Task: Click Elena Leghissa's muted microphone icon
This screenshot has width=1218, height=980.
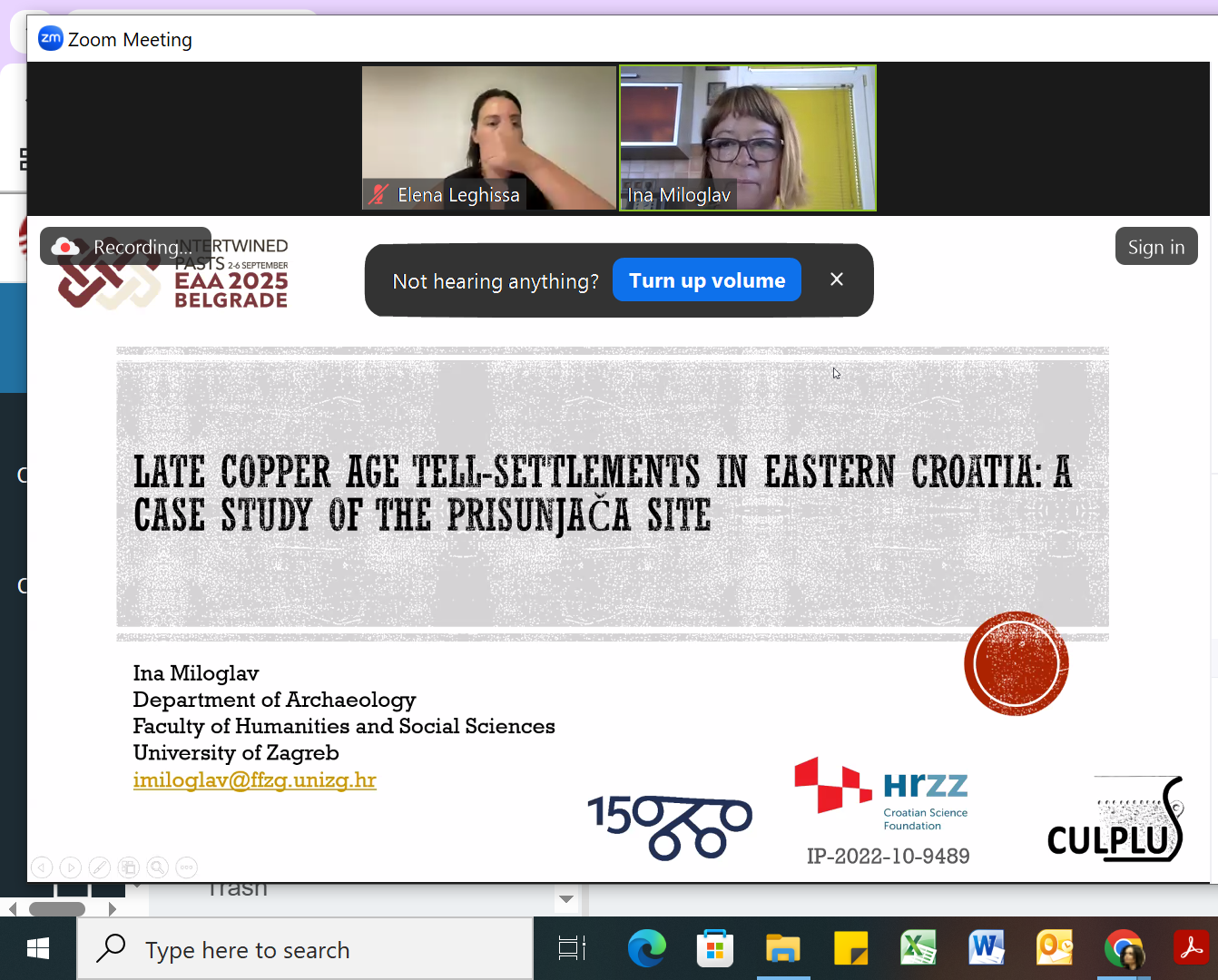Action: click(x=378, y=194)
